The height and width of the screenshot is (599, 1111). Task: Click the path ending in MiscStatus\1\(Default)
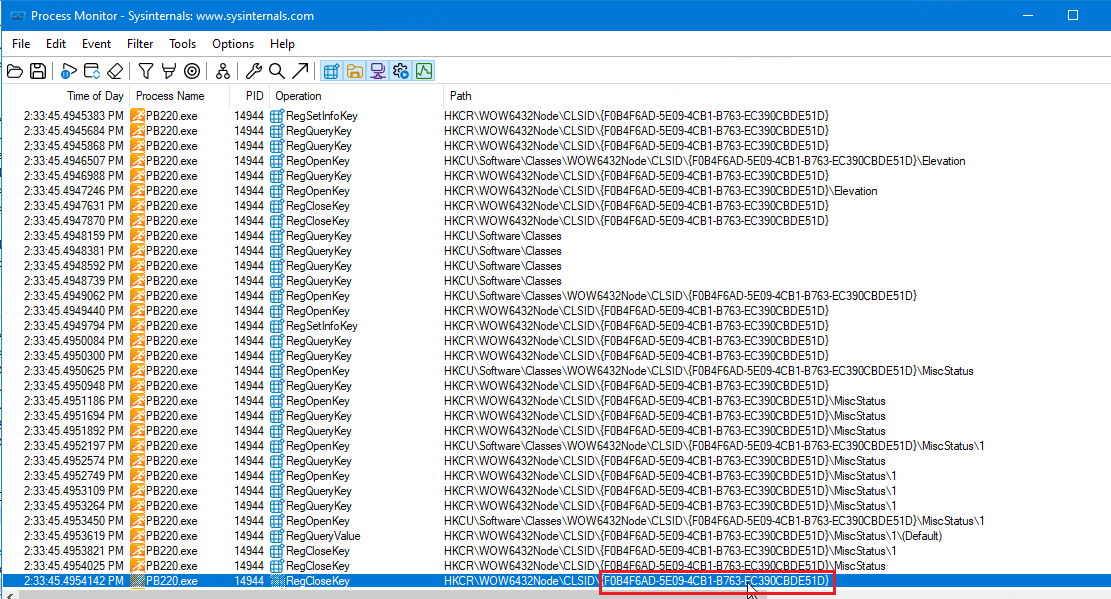pos(693,536)
